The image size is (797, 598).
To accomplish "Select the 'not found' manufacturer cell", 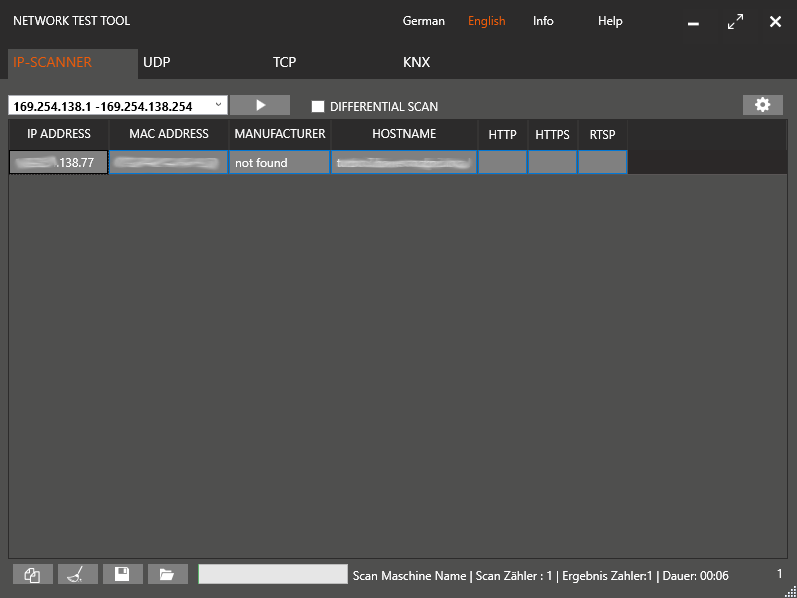I will (x=279, y=162).
